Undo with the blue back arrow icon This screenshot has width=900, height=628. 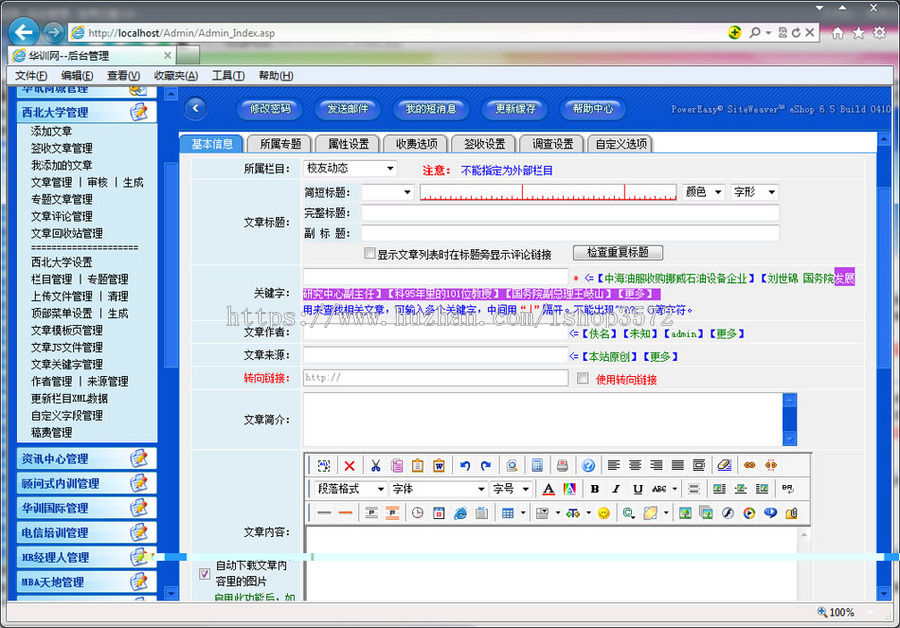tap(465, 465)
